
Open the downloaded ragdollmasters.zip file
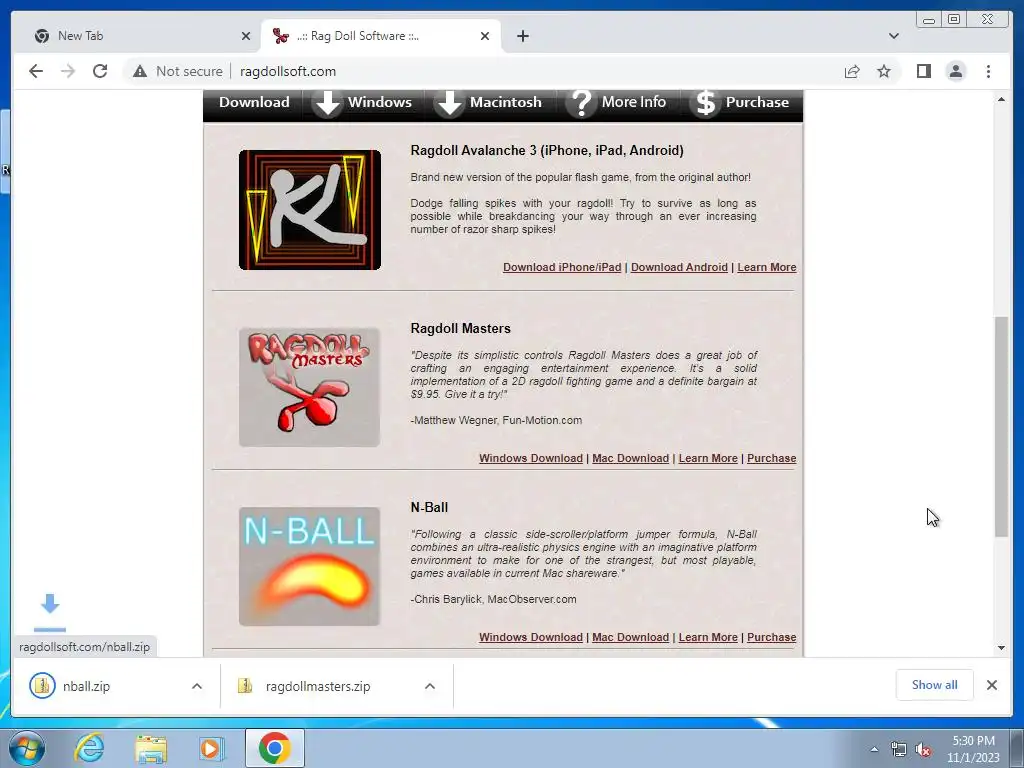[318, 686]
